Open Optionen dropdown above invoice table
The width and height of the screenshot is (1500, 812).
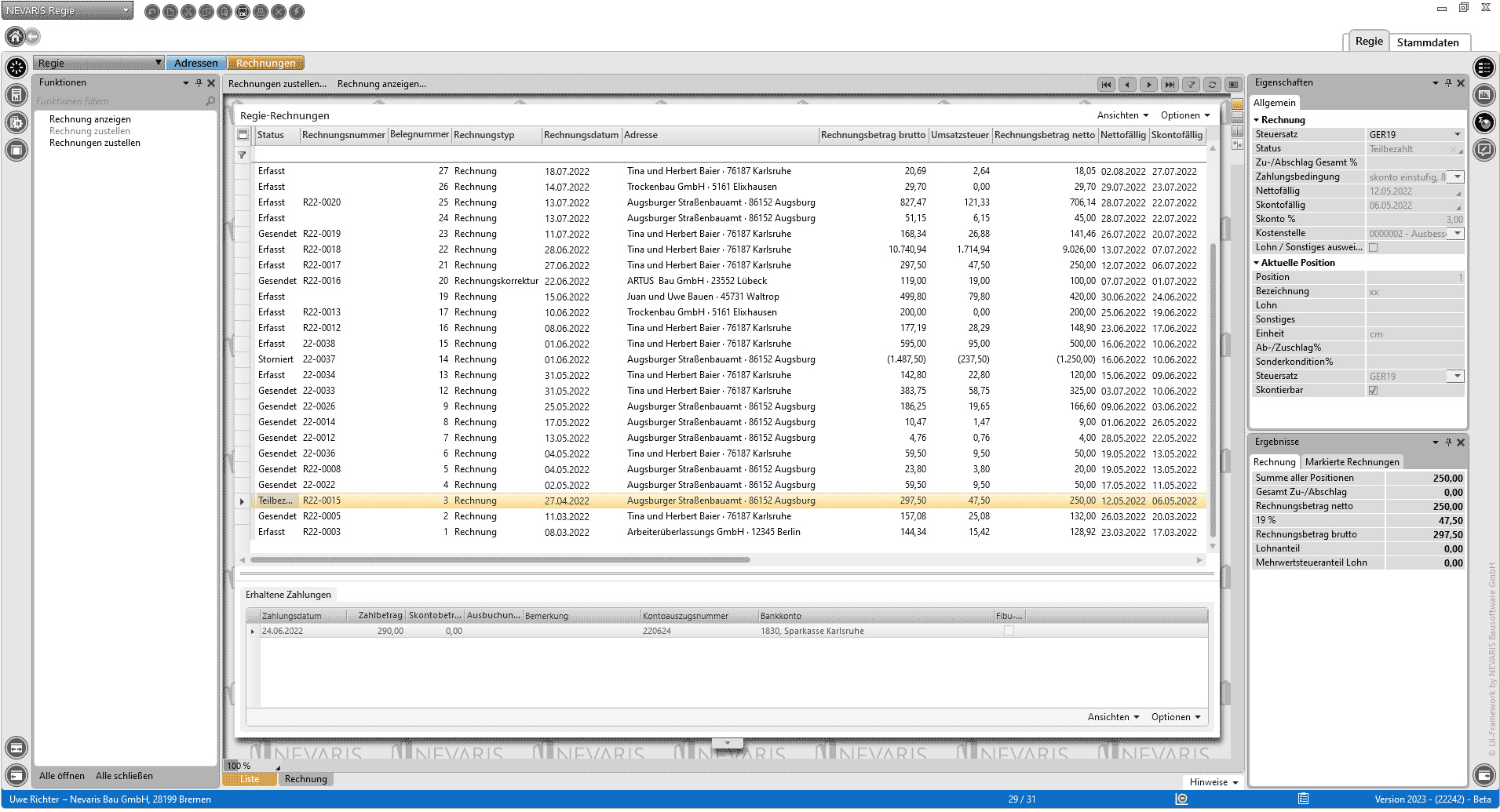(1185, 115)
